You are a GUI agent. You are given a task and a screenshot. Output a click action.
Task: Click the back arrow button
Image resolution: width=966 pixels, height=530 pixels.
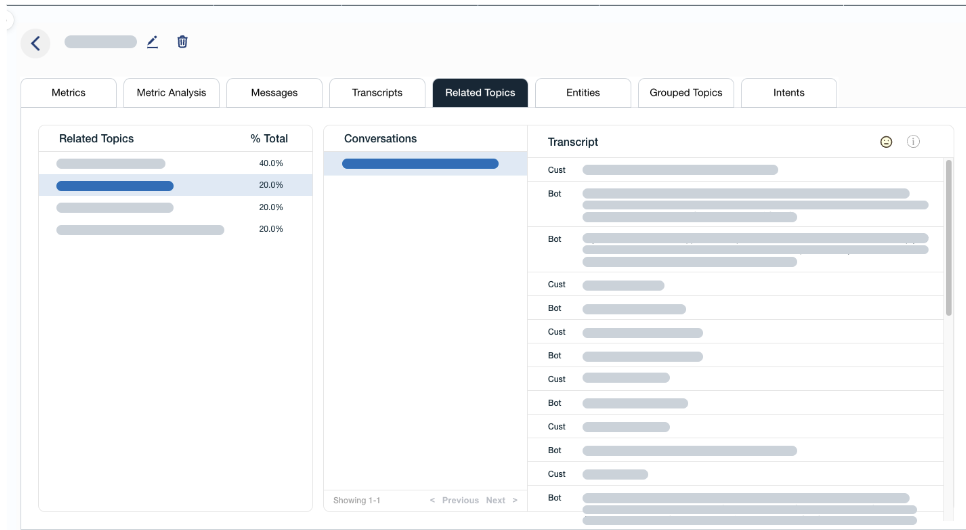[36, 43]
